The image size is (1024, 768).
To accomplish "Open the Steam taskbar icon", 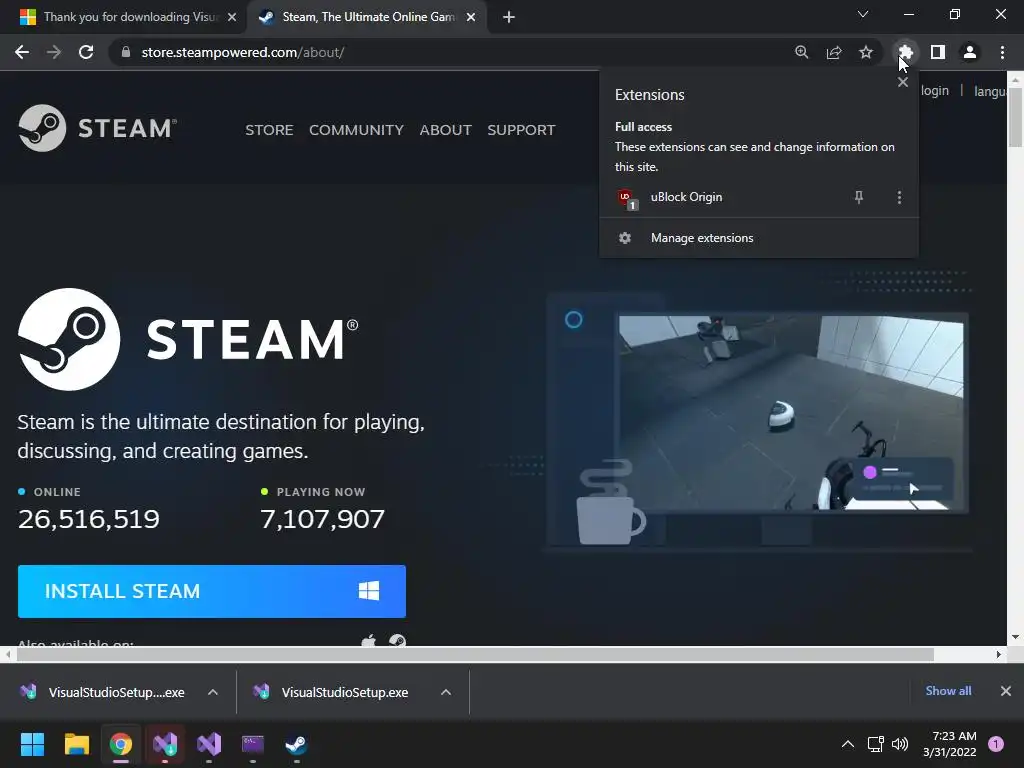I will [x=296, y=744].
